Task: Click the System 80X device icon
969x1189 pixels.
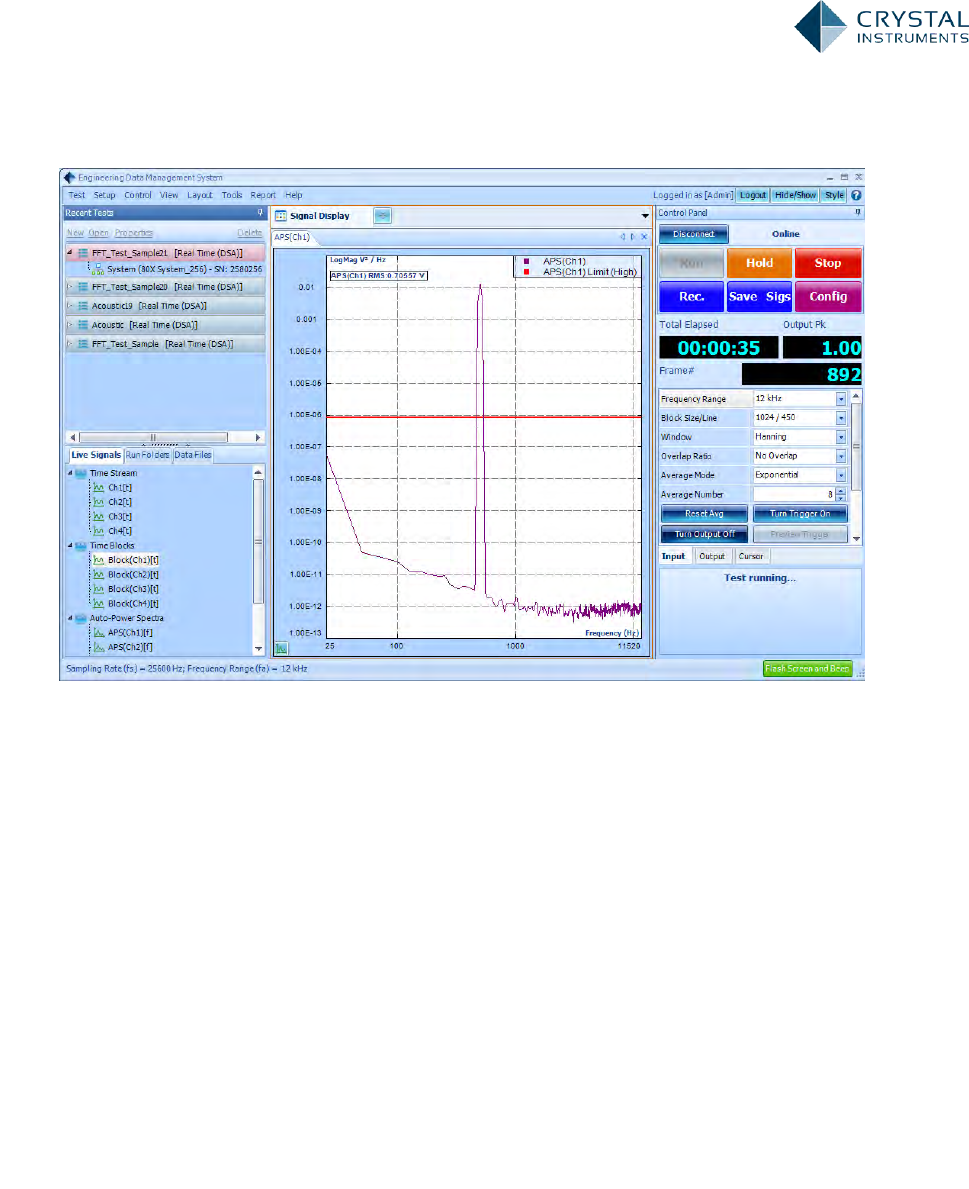Action: [99, 269]
